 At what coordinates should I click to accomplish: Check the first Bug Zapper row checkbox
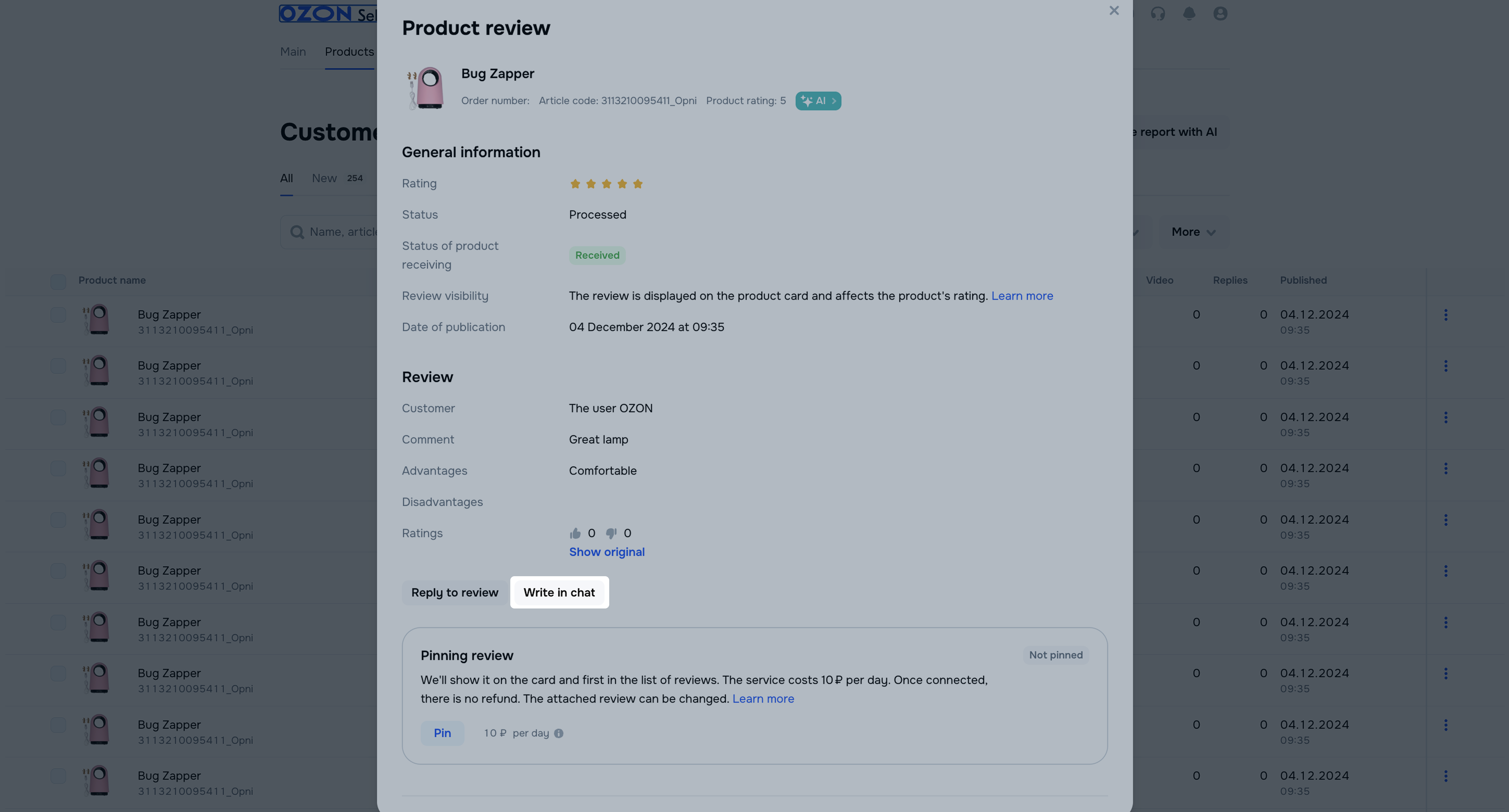[58, 315]
